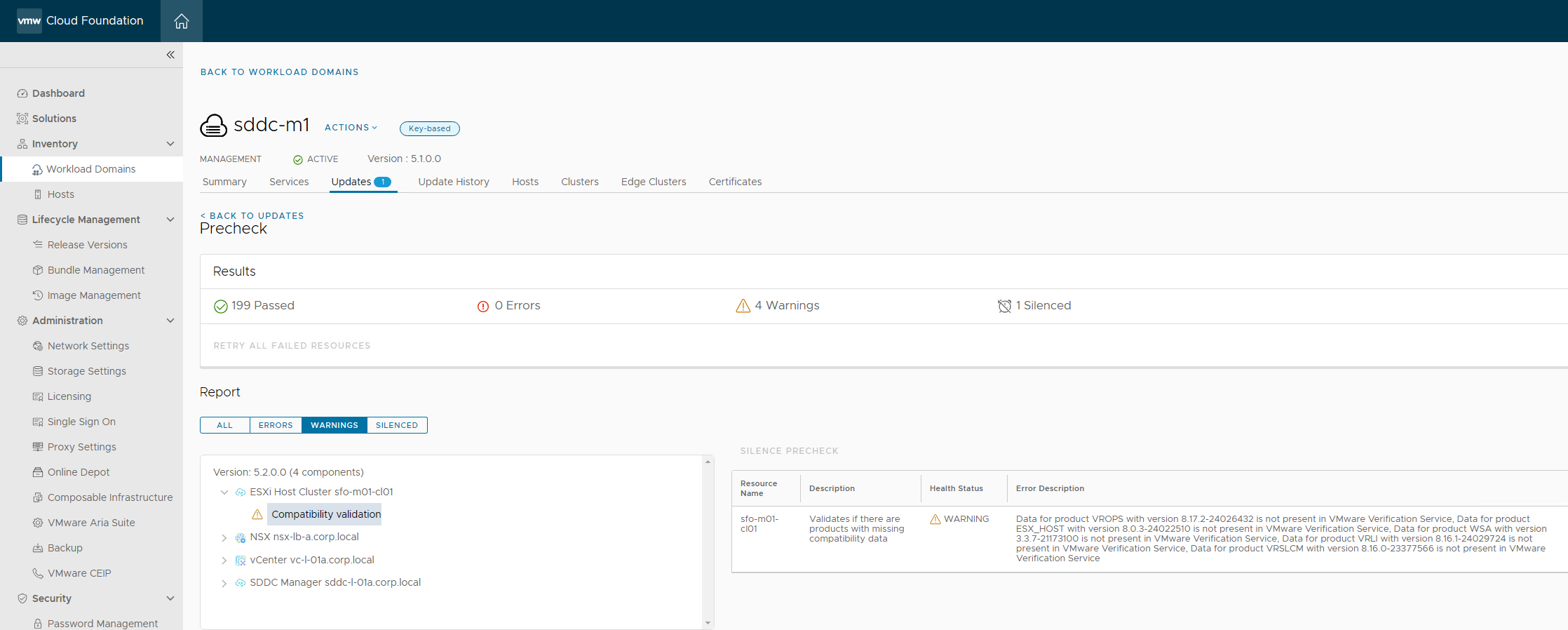The width and height of the screenshot is (1568, 630).
Task: Click the Online Depot icon
Action: (x=38, y=472)
